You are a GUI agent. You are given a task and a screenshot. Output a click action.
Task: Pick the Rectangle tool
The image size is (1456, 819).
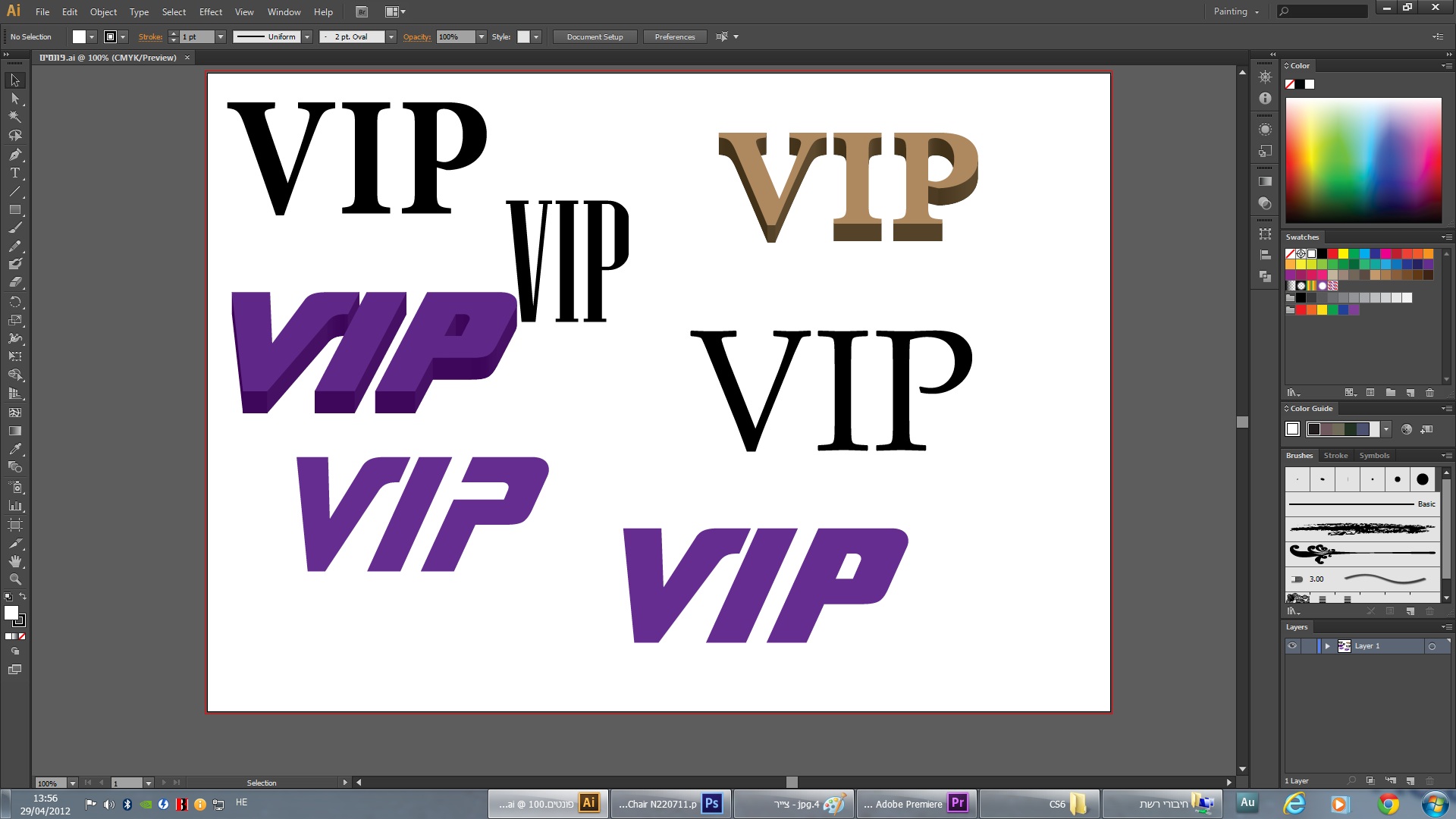click(x=14, y=210)
